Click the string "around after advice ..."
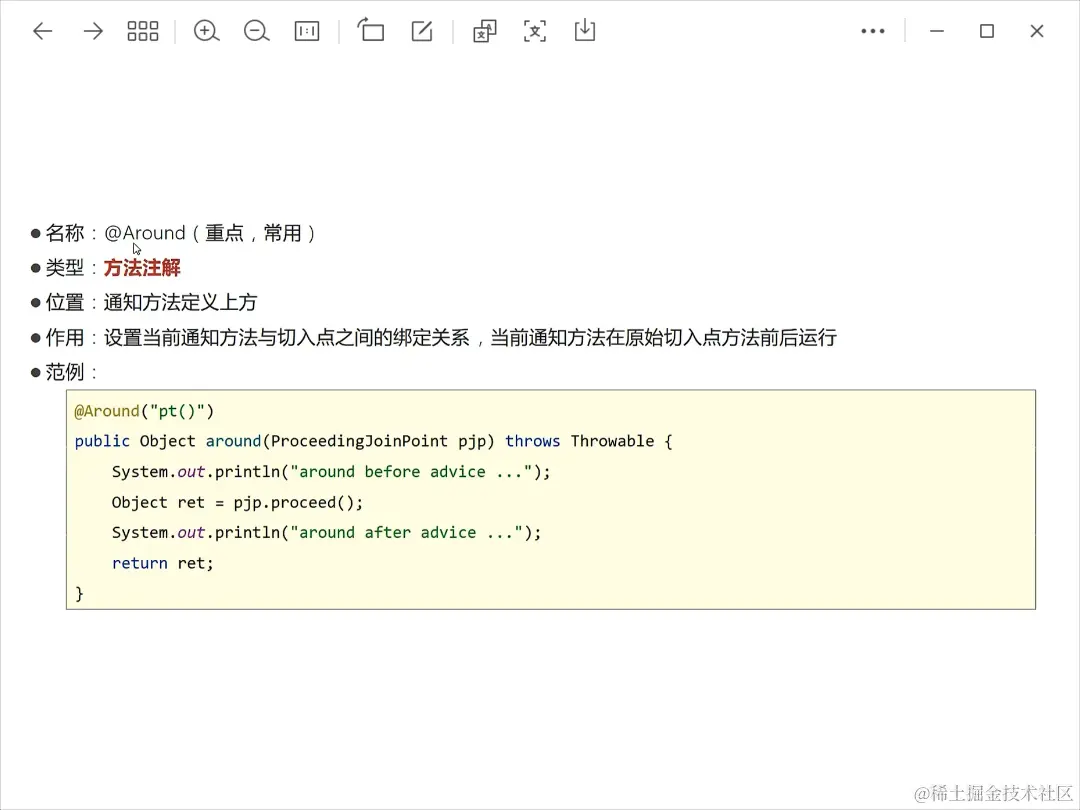 pyautogui.click(x=406, y=533)
